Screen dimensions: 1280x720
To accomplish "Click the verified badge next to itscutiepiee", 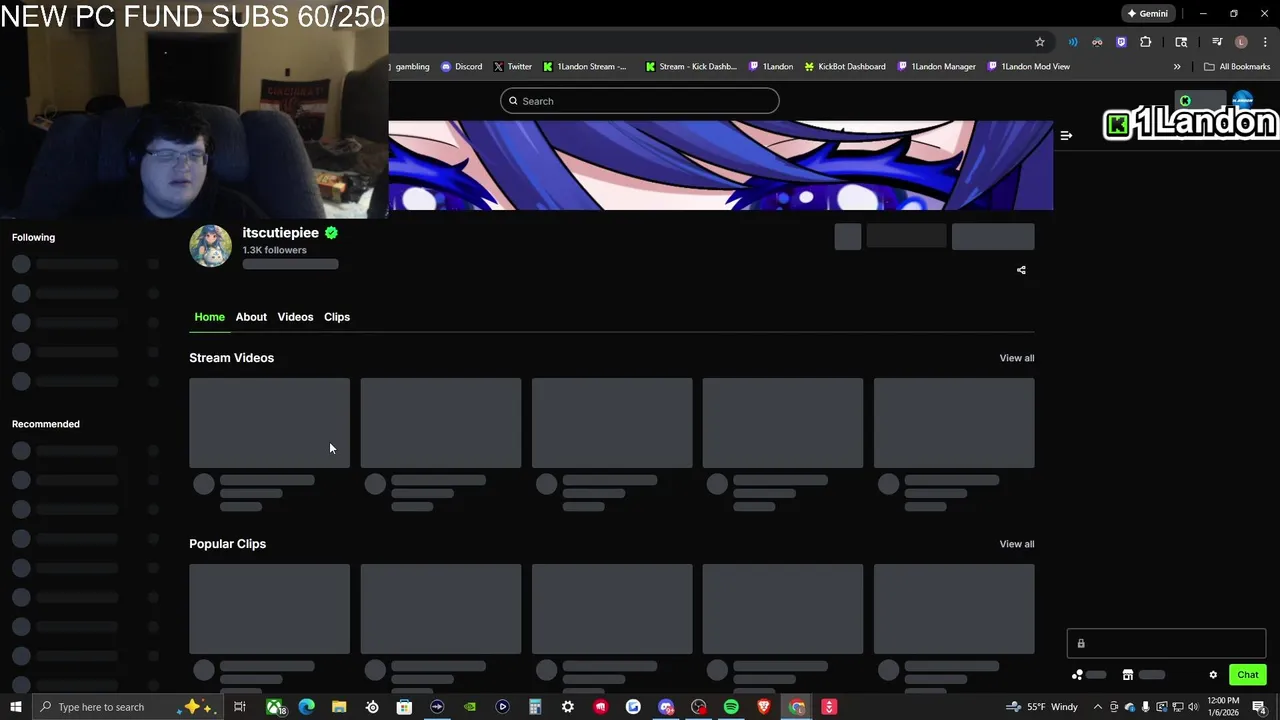I will coord(331,233).
